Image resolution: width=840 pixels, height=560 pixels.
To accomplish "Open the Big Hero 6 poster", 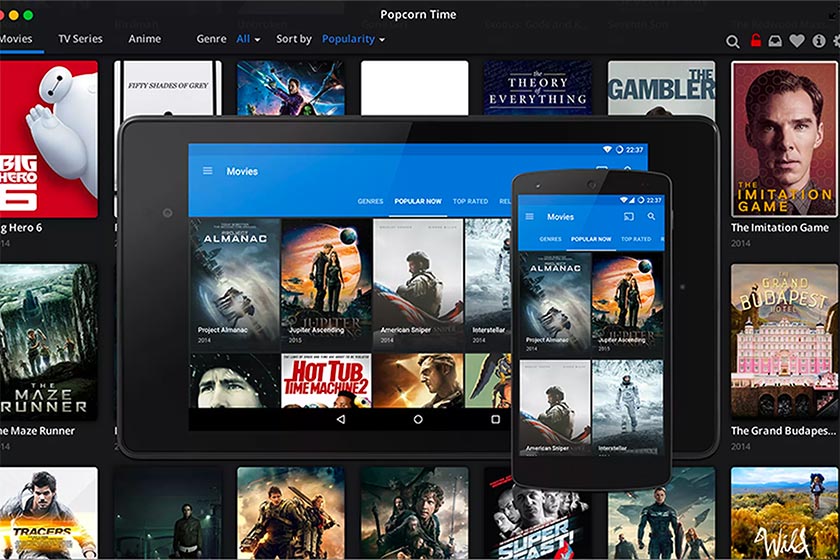I will pyautogui.click(x=49, y=139).
